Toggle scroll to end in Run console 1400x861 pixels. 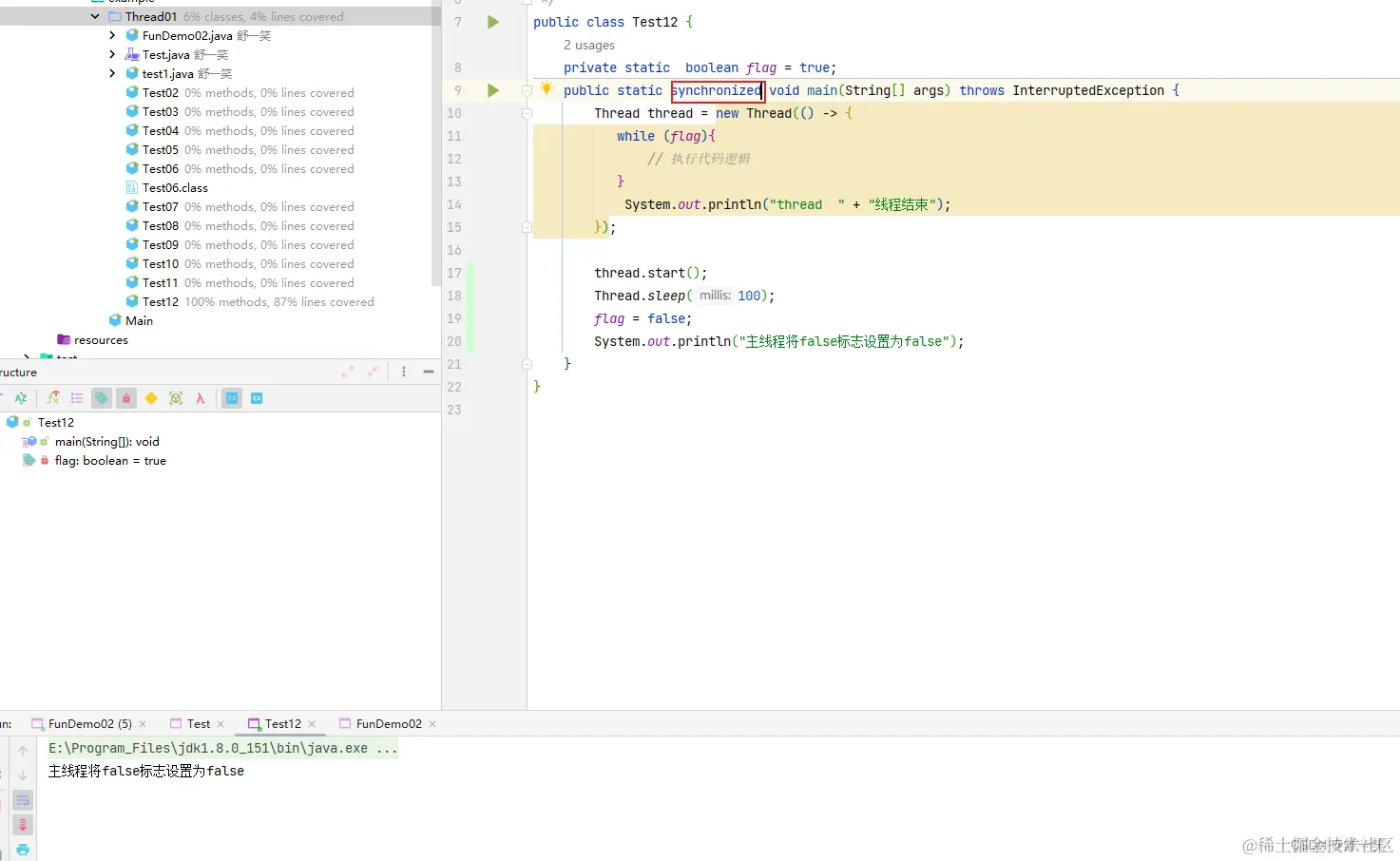(23, 825)
